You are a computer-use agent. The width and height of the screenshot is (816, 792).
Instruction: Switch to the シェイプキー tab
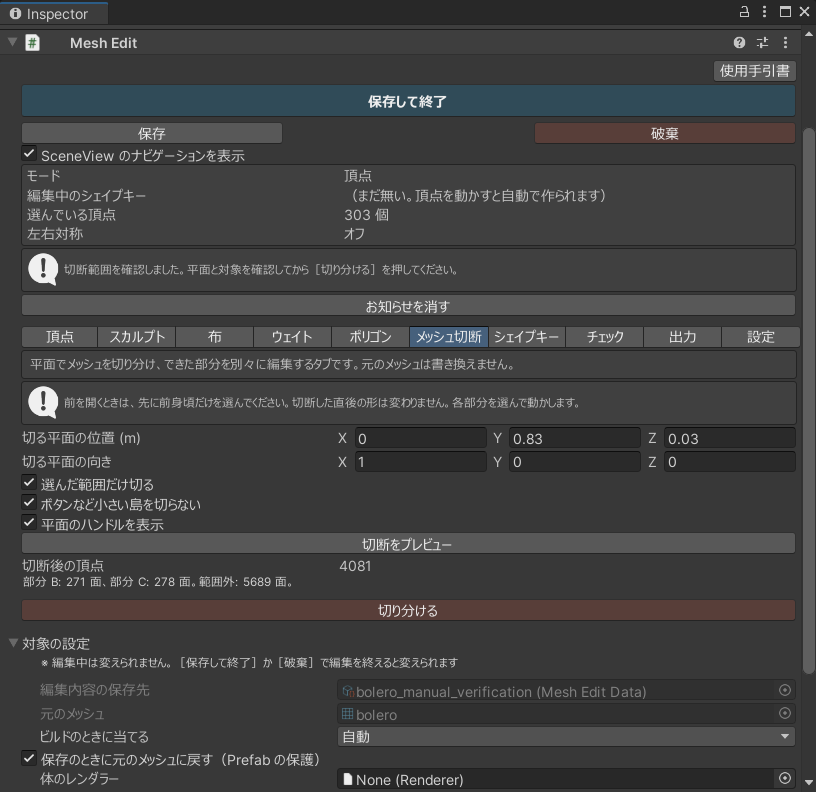tap(527, 337)
